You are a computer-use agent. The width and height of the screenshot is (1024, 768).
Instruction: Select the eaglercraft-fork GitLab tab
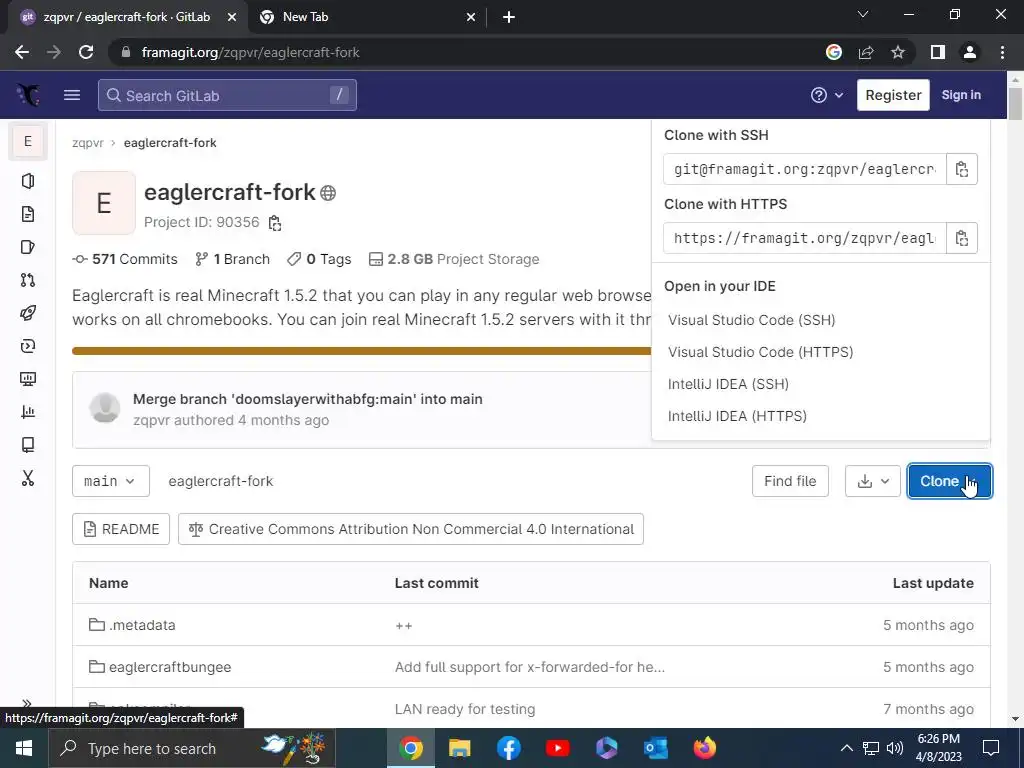tap(127, 17)
